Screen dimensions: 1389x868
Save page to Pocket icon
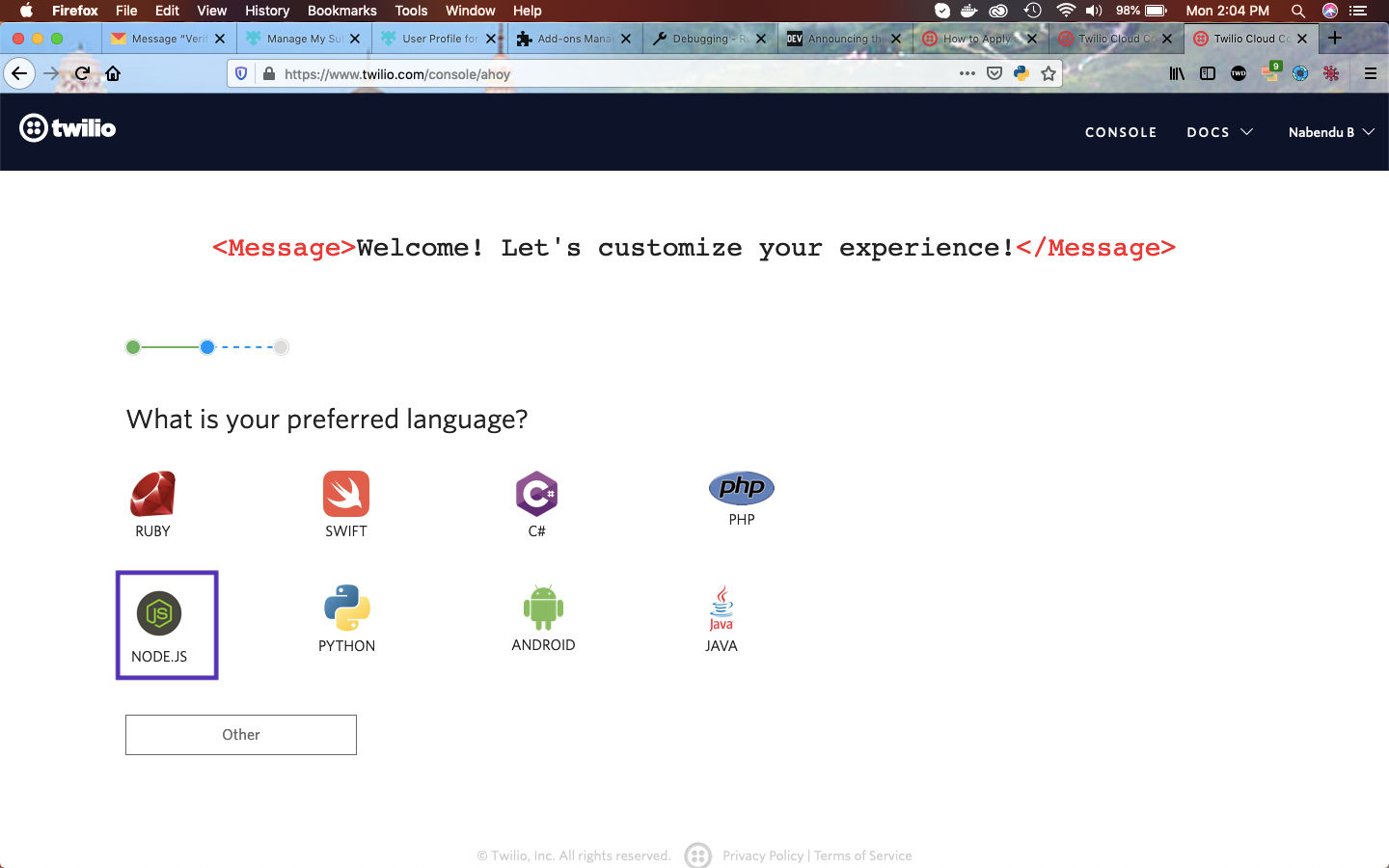(x=994, y=73)
